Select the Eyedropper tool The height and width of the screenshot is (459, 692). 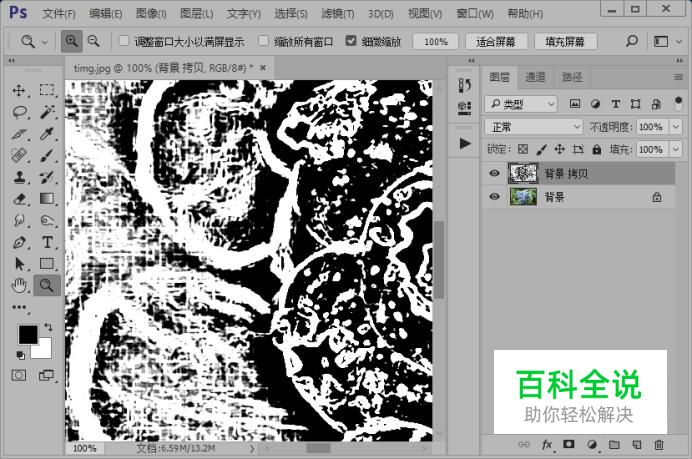[46, 134]
